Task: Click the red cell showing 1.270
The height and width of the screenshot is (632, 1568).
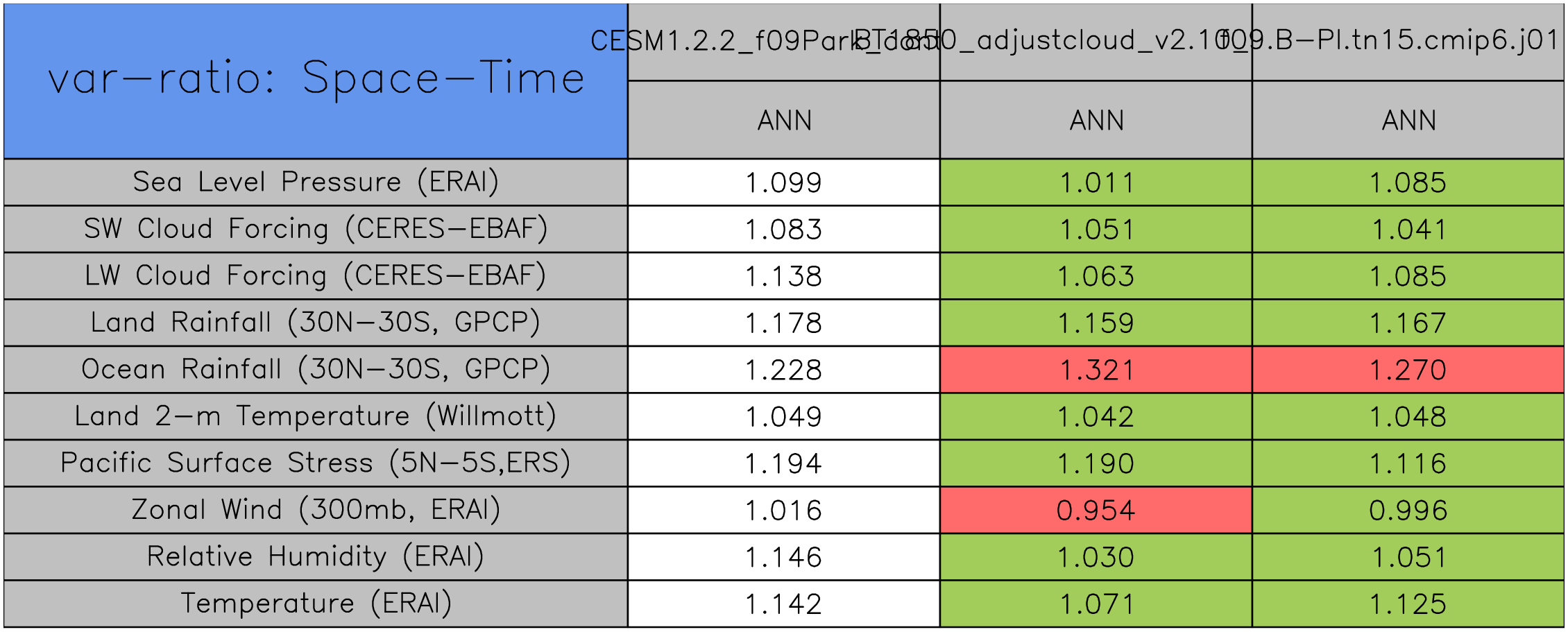Action: pos(1408,370)
